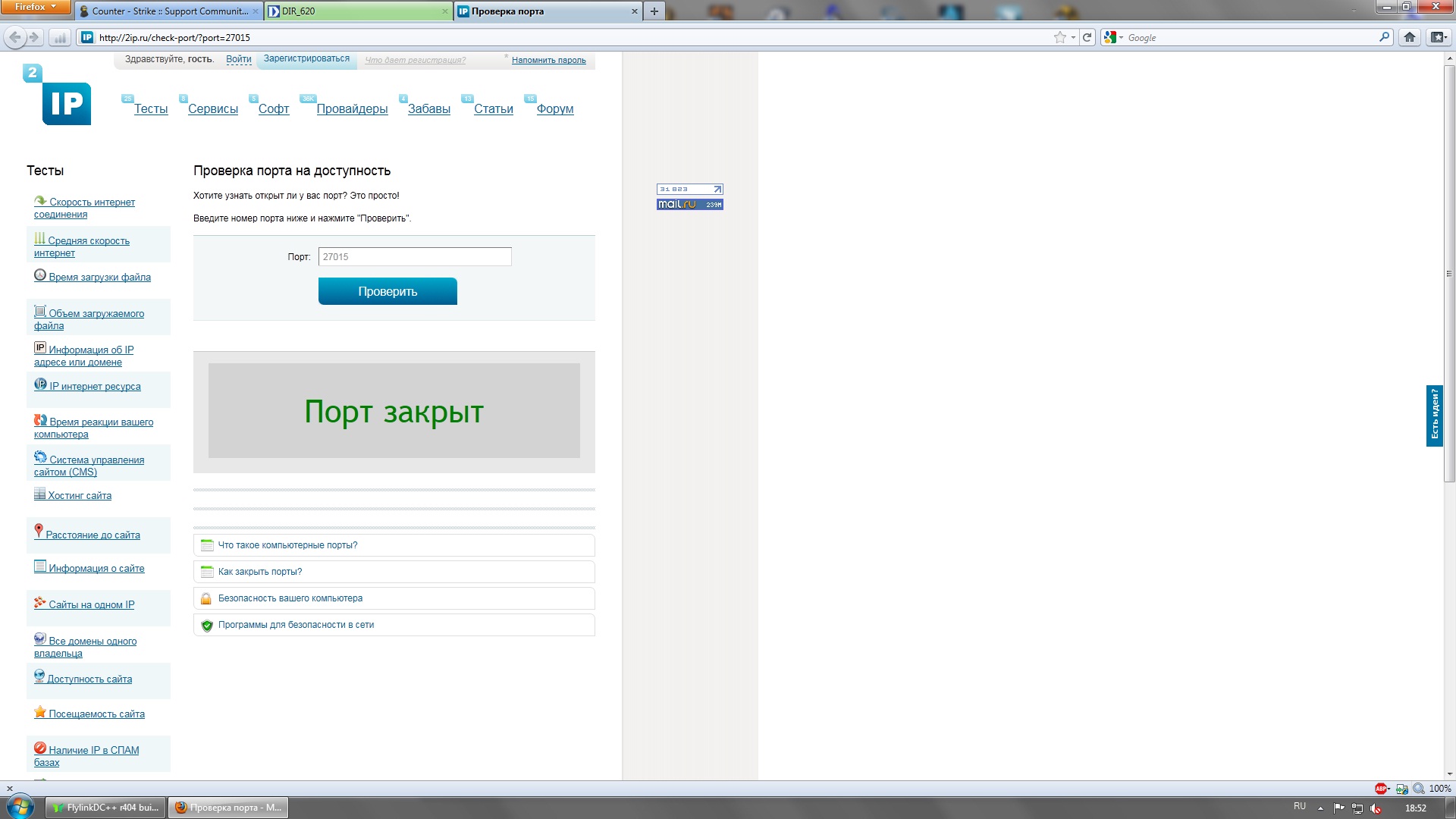This screenshot has height=819, width=1456.
Task: Switch to the DIR_620 tab
Action: point(359,11)
